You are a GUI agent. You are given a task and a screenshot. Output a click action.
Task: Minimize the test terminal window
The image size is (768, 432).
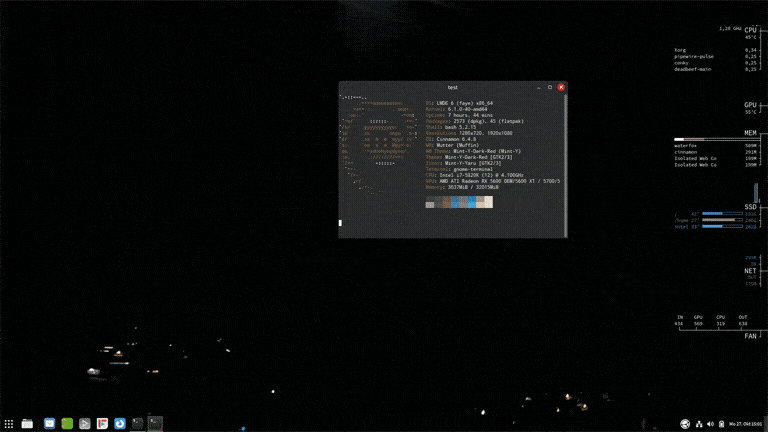539,88
